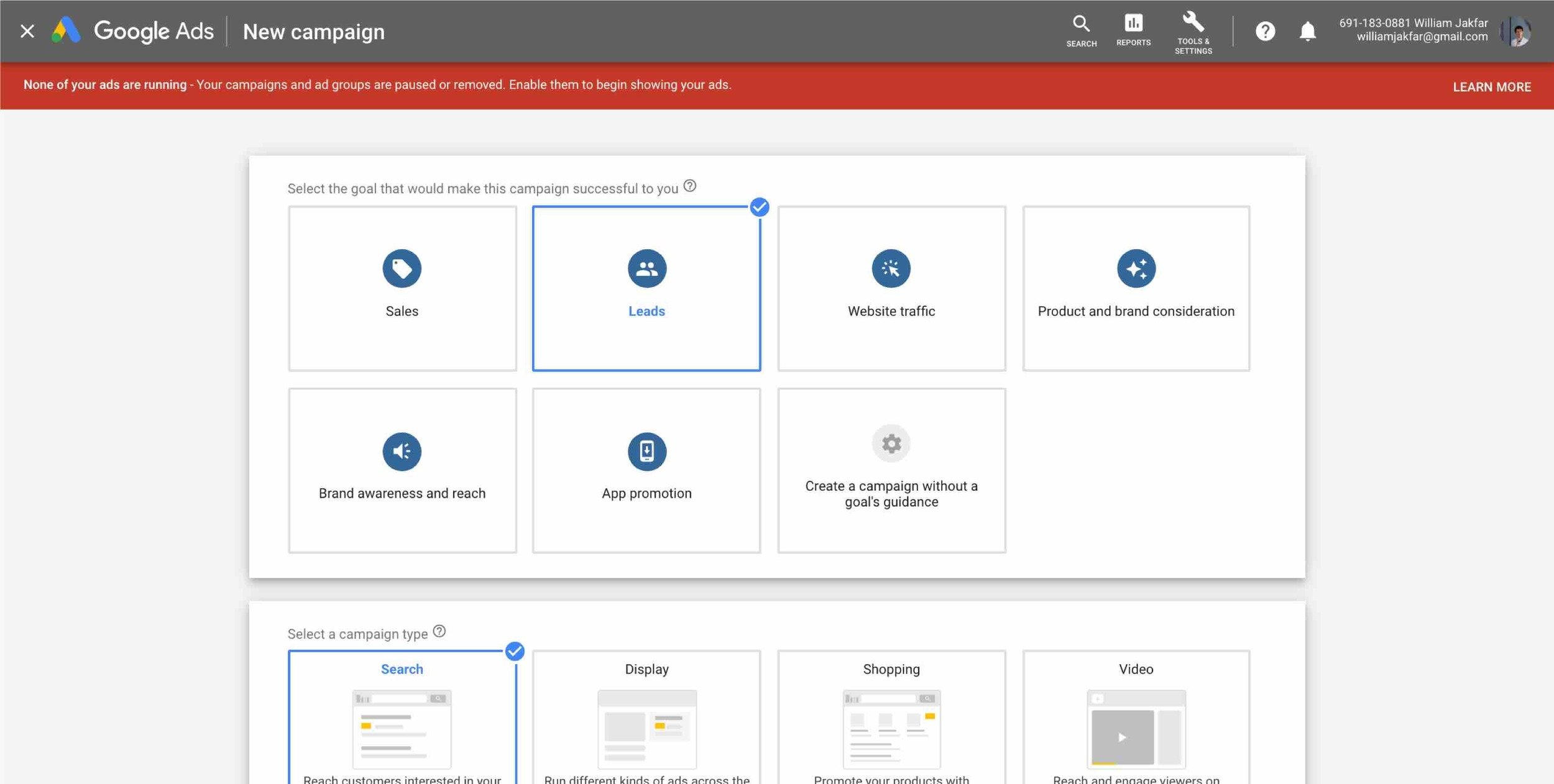Click the LEARN MORE link in banner
This screenshot has width=1554, height=784.
coord(1491,87)
